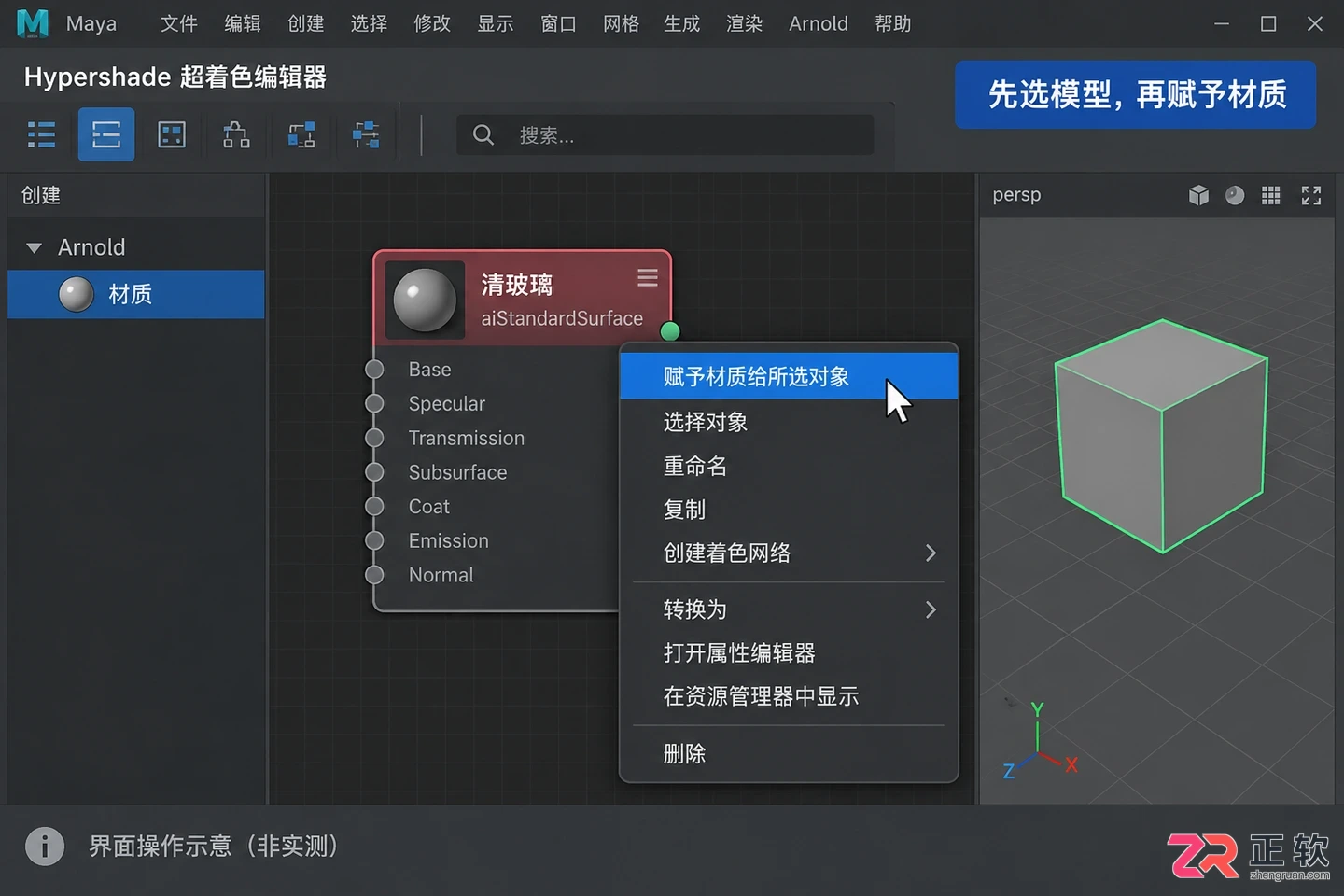The image size is (1344, 896).
Task: Click the green-outlined cube in persp viewport
Action: 1161,437
